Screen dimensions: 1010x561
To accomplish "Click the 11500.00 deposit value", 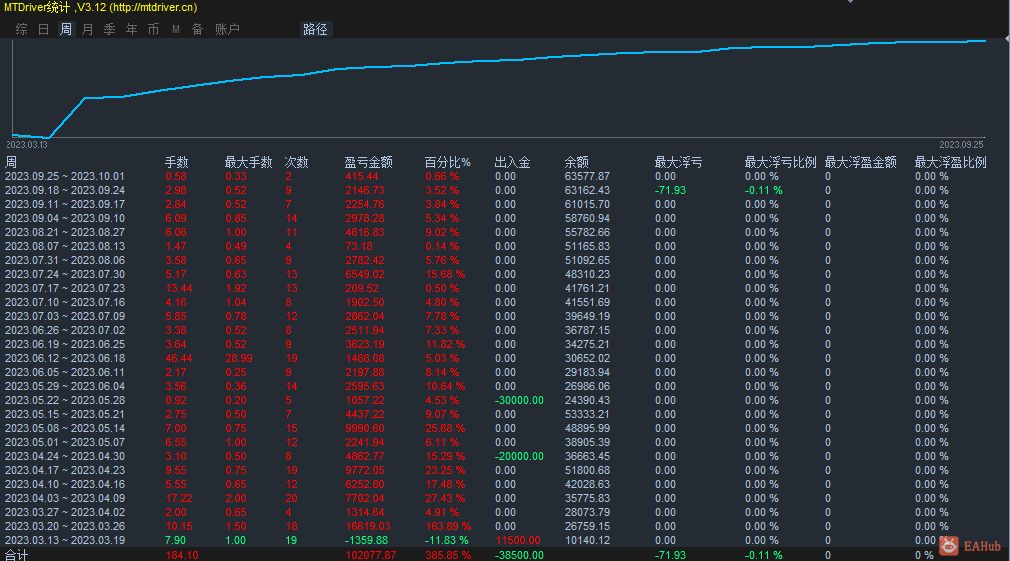I will click(x=518, y=540).
